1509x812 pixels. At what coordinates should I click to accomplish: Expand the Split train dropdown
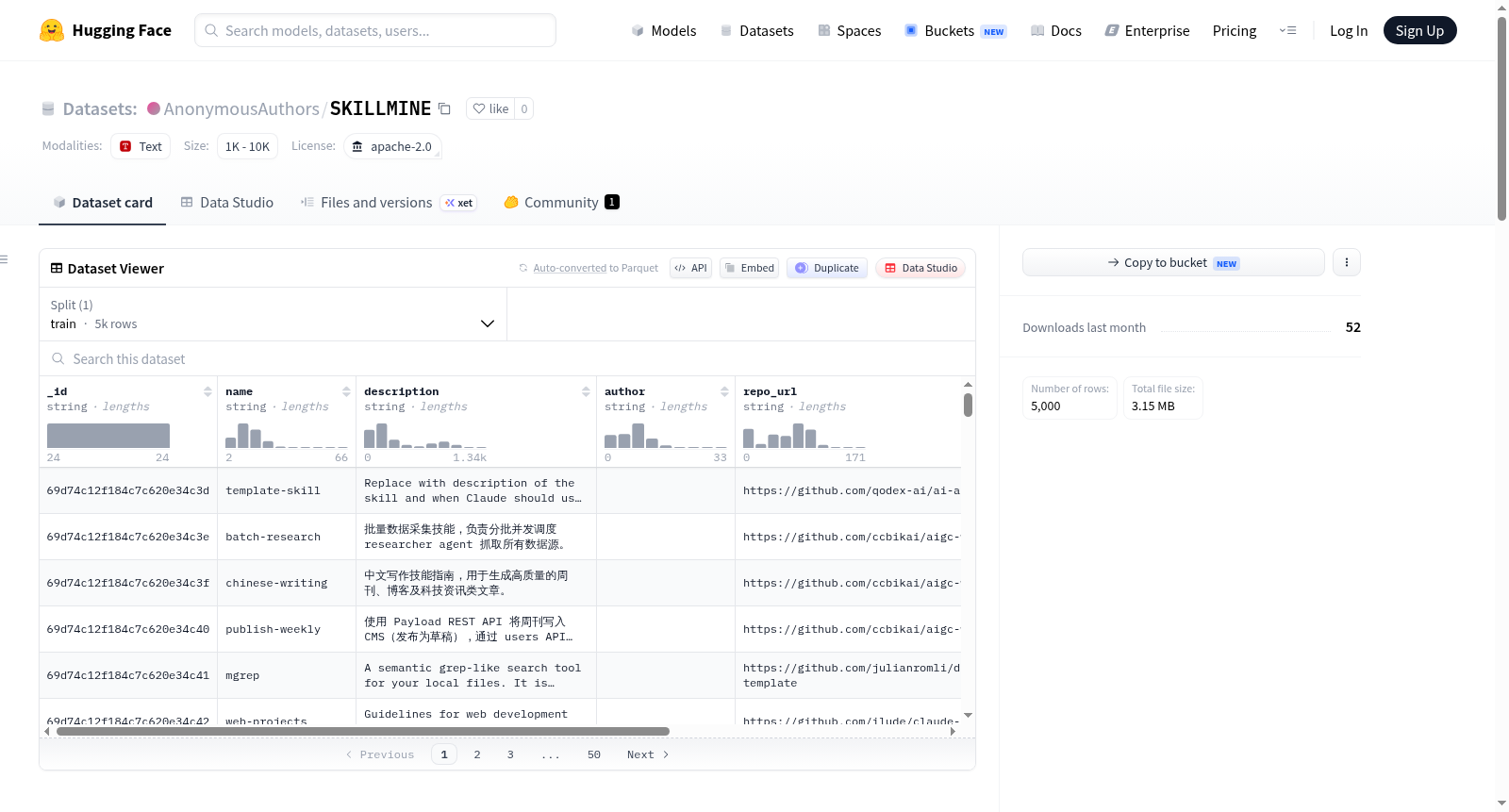coord(273,314)
